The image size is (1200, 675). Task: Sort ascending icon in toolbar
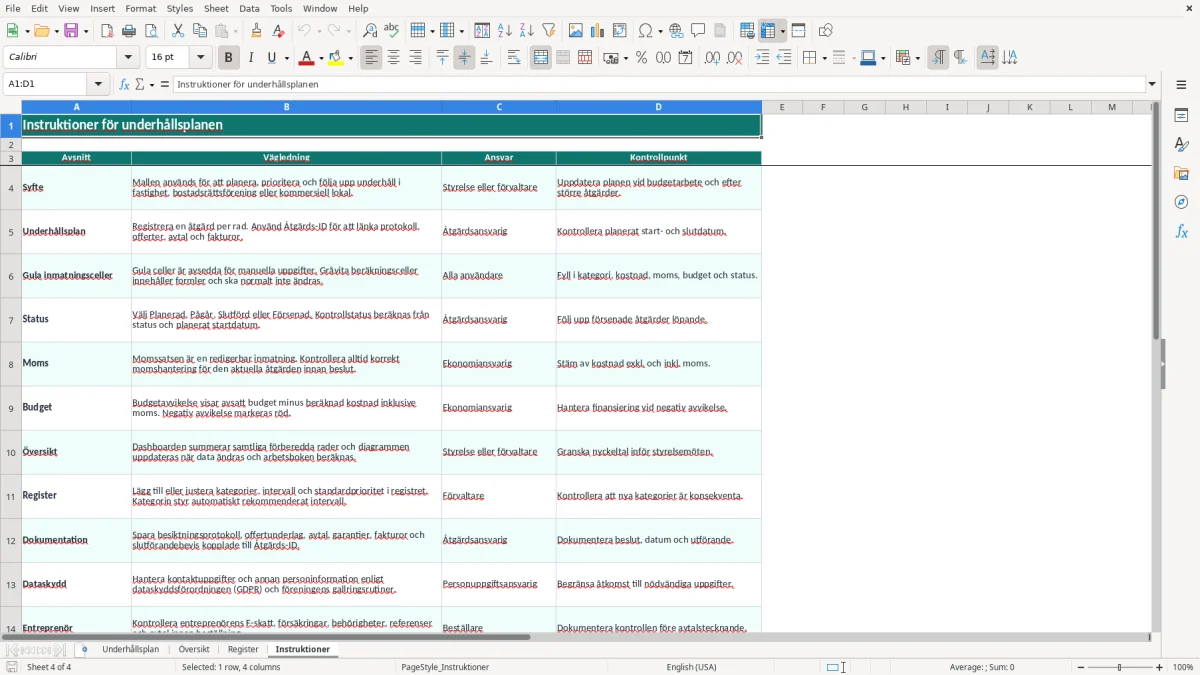pyautogui.click(x=505, y=31)
